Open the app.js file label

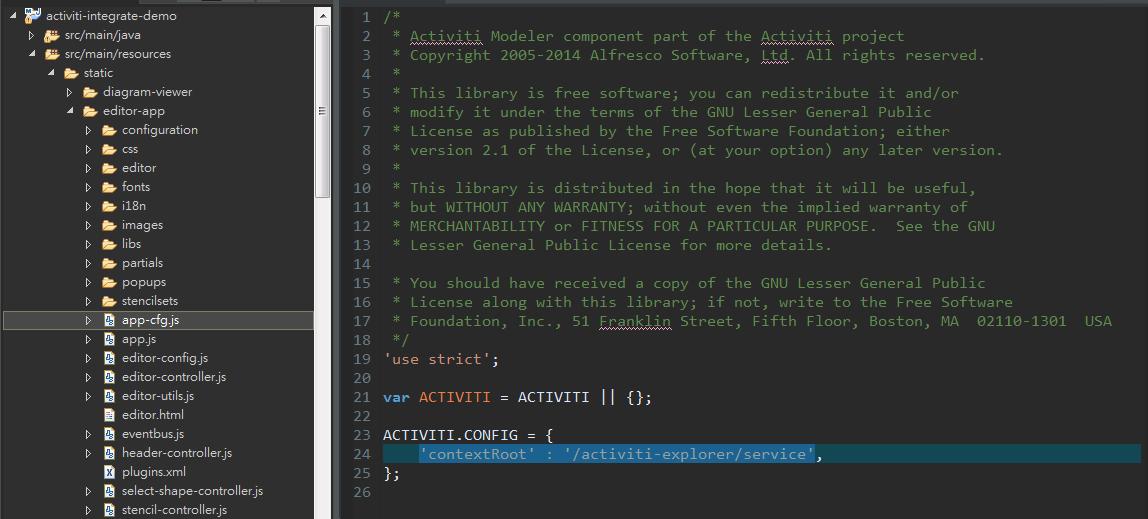coord(139,339)
